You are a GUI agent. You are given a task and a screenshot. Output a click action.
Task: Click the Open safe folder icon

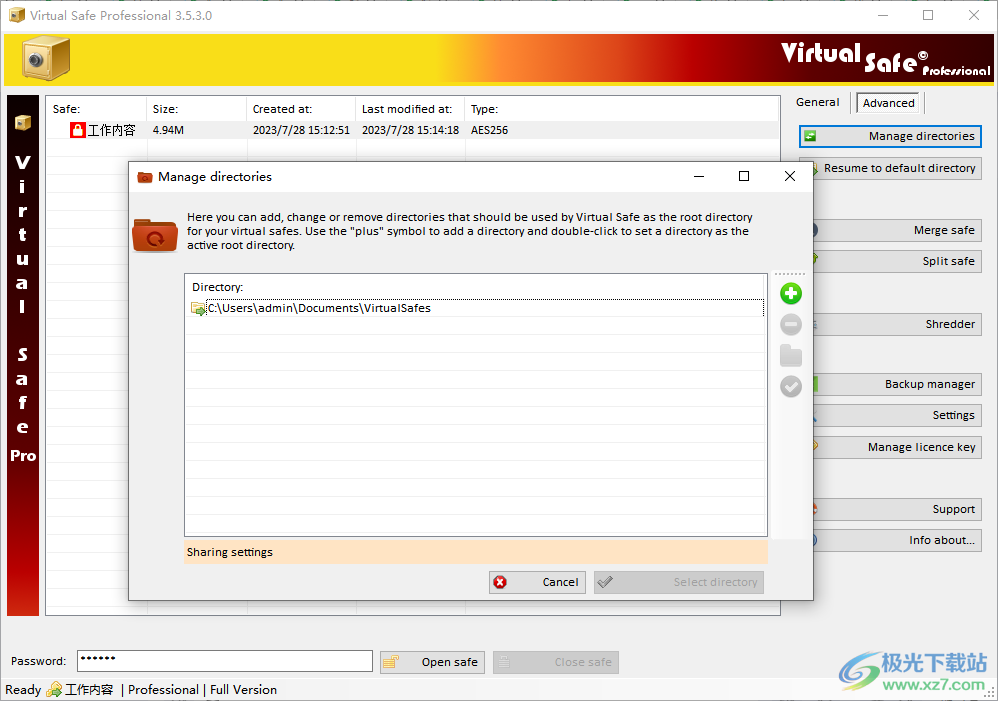391,662
